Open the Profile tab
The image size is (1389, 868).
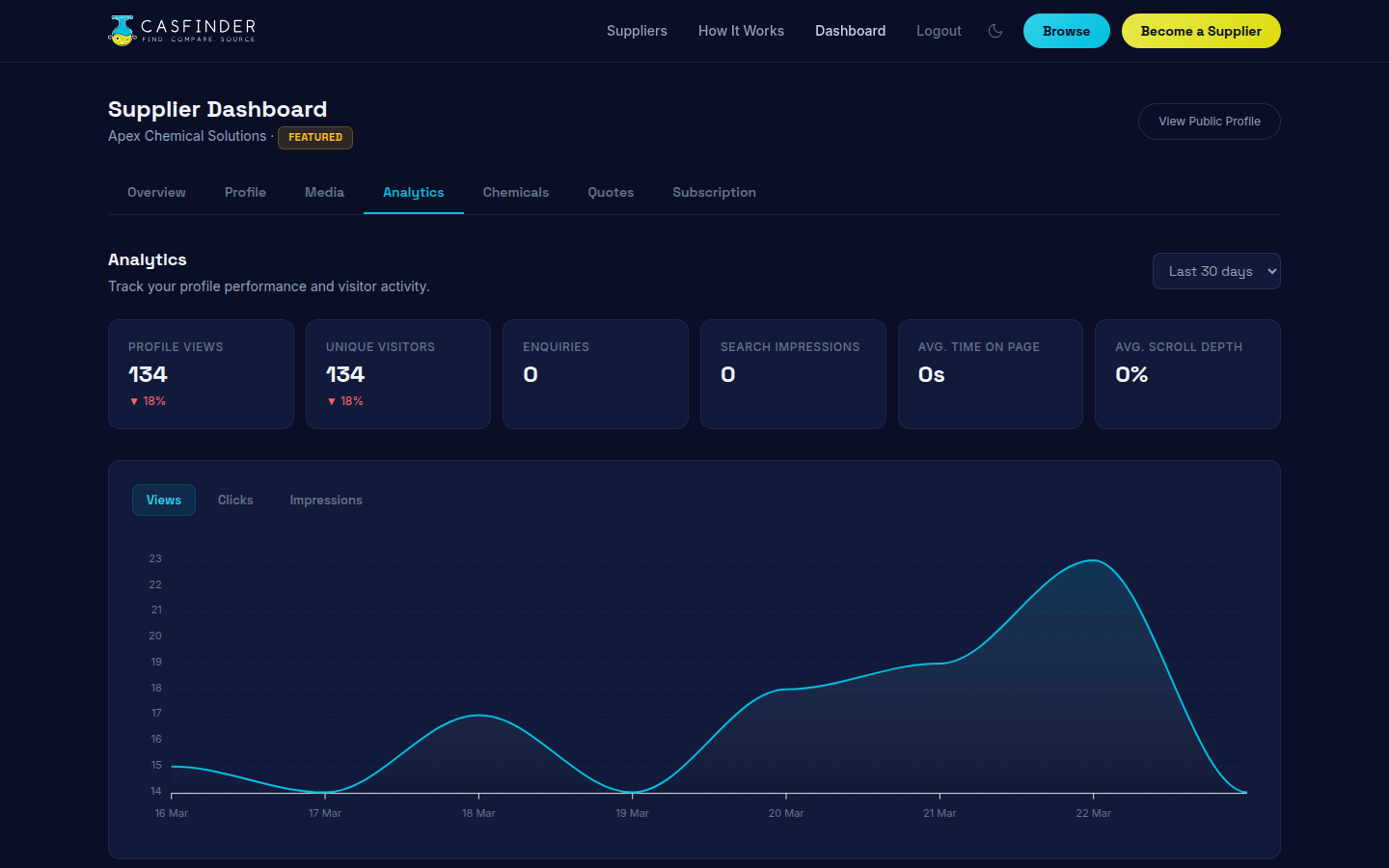click(244, 192)
